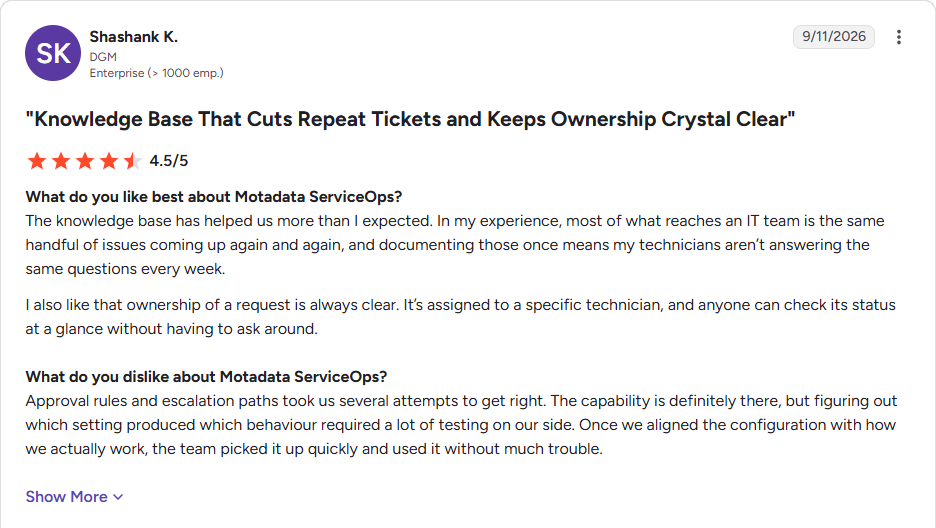The image size is (936, 528).
Task: Open the three-dot review options menu
Action: pyautogui.click(x=898, y=37)
